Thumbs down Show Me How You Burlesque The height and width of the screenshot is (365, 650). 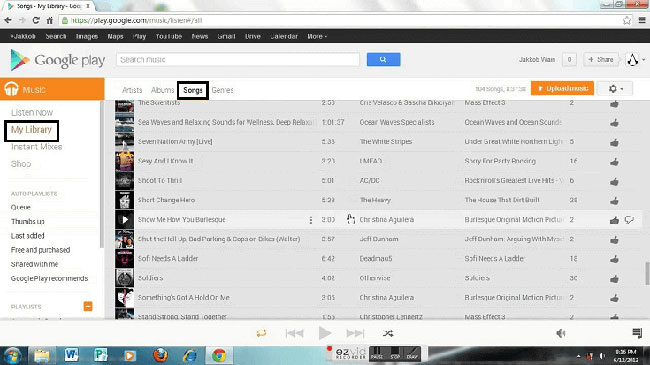(x=629, y=220)
